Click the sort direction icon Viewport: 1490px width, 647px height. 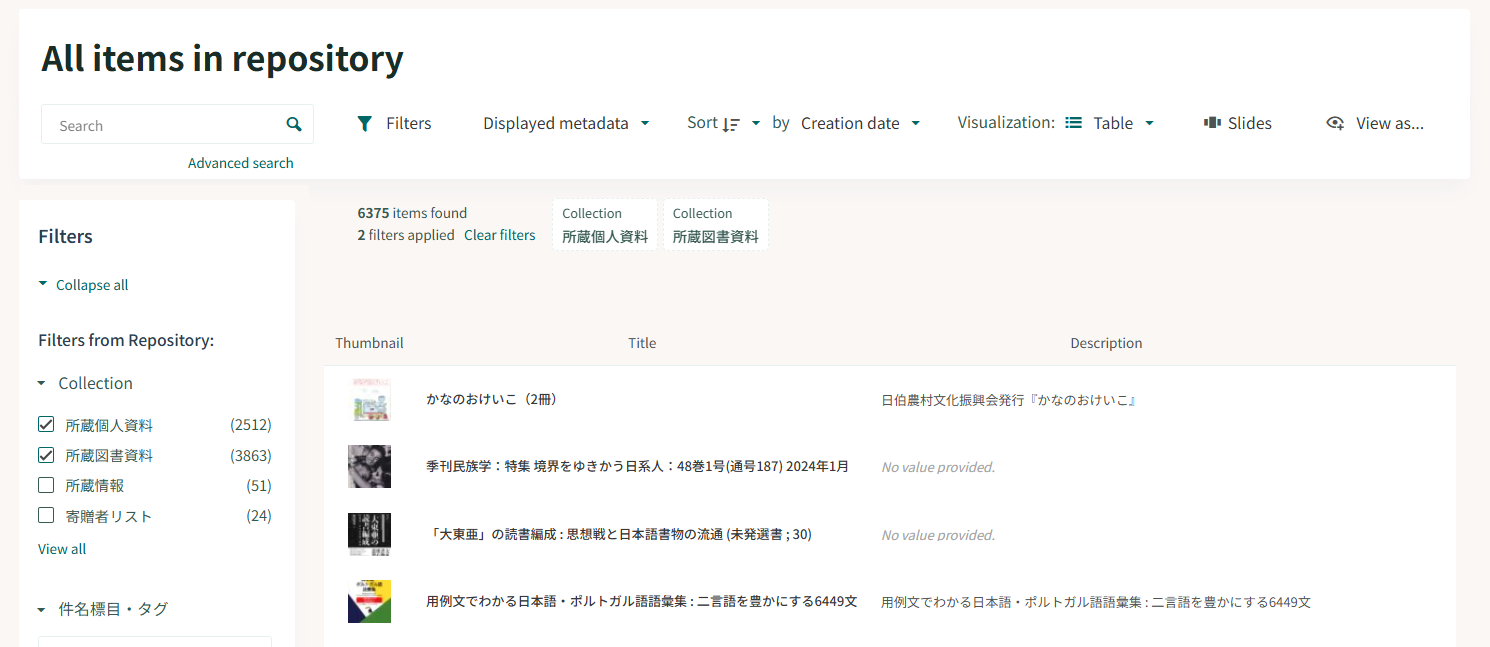point(731,124)
